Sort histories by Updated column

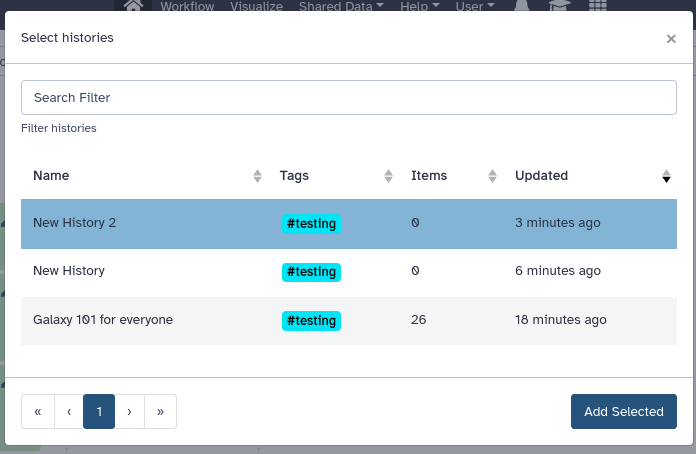click(x=666, y=176)
